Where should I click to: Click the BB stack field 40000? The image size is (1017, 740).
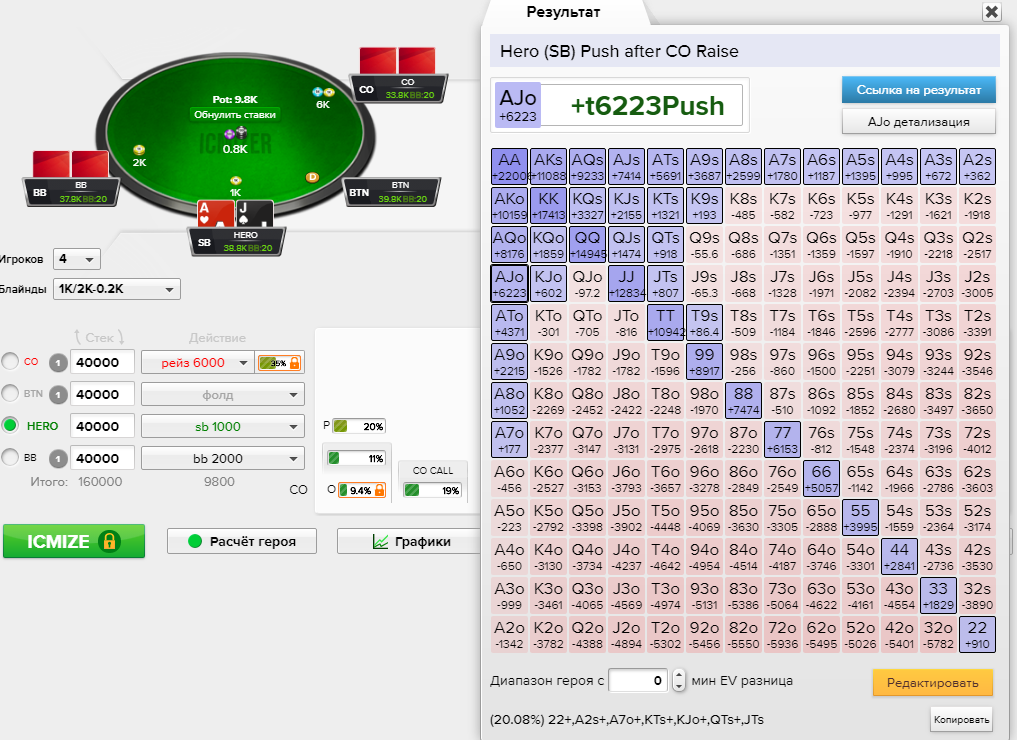pos(102,458)
